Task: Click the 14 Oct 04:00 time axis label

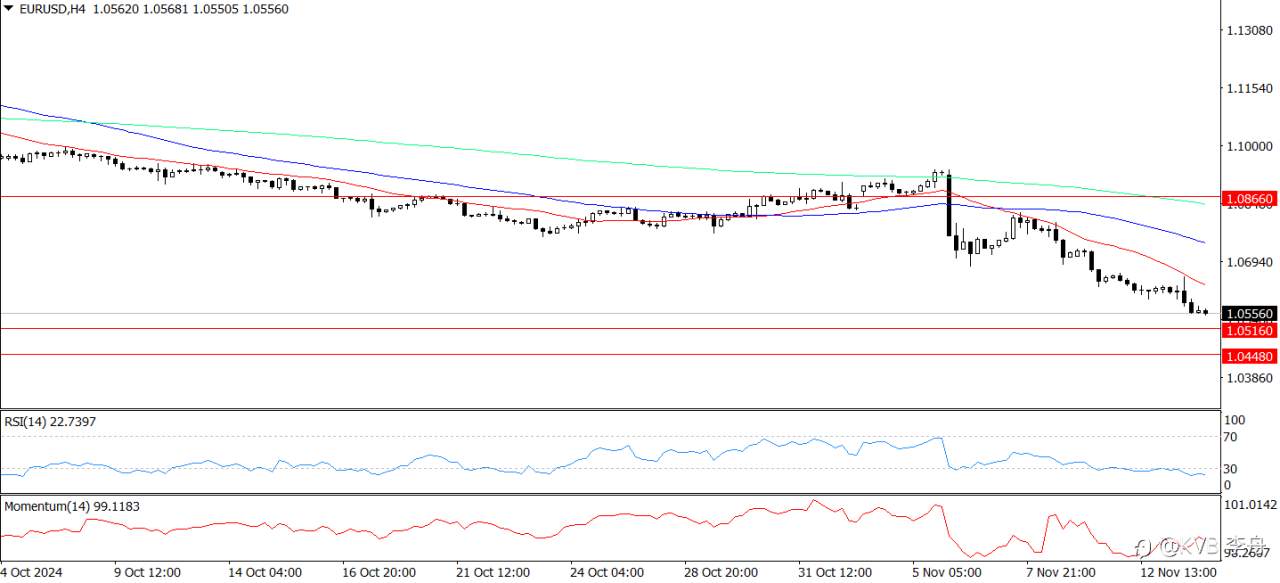Action: (265, 572)
